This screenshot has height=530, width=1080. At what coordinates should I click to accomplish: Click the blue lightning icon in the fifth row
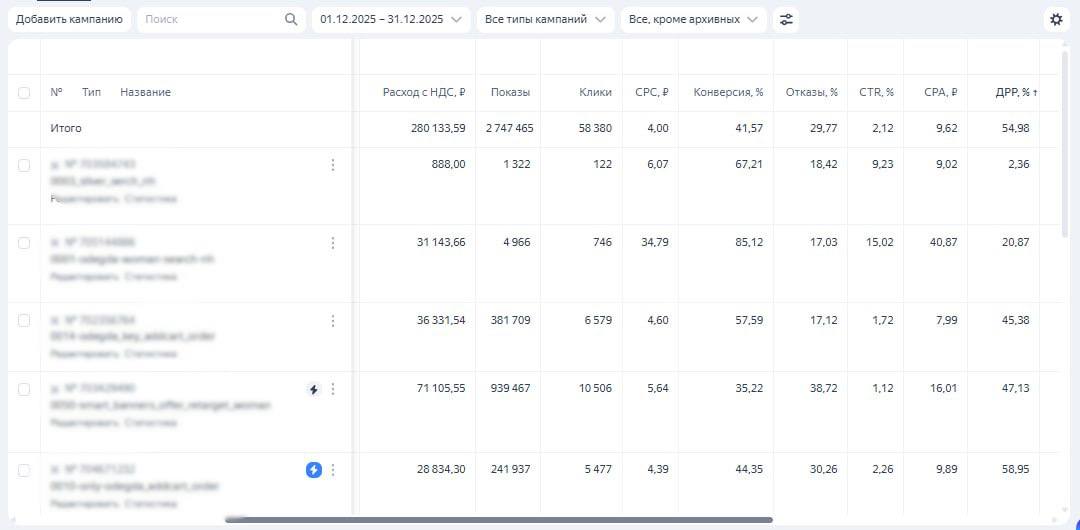pos(314,470)
